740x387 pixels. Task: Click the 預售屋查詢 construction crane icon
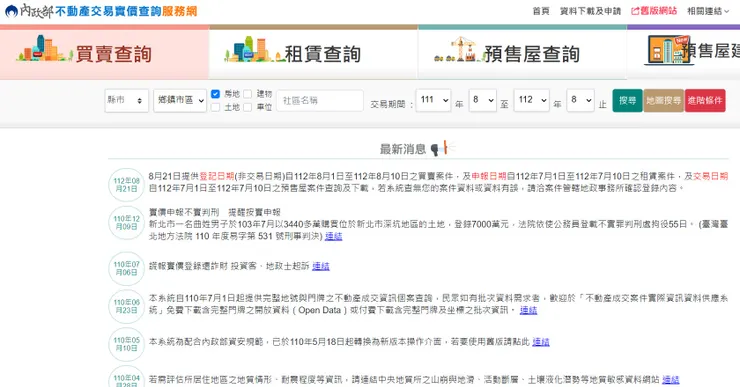click(x=459, y=50)
